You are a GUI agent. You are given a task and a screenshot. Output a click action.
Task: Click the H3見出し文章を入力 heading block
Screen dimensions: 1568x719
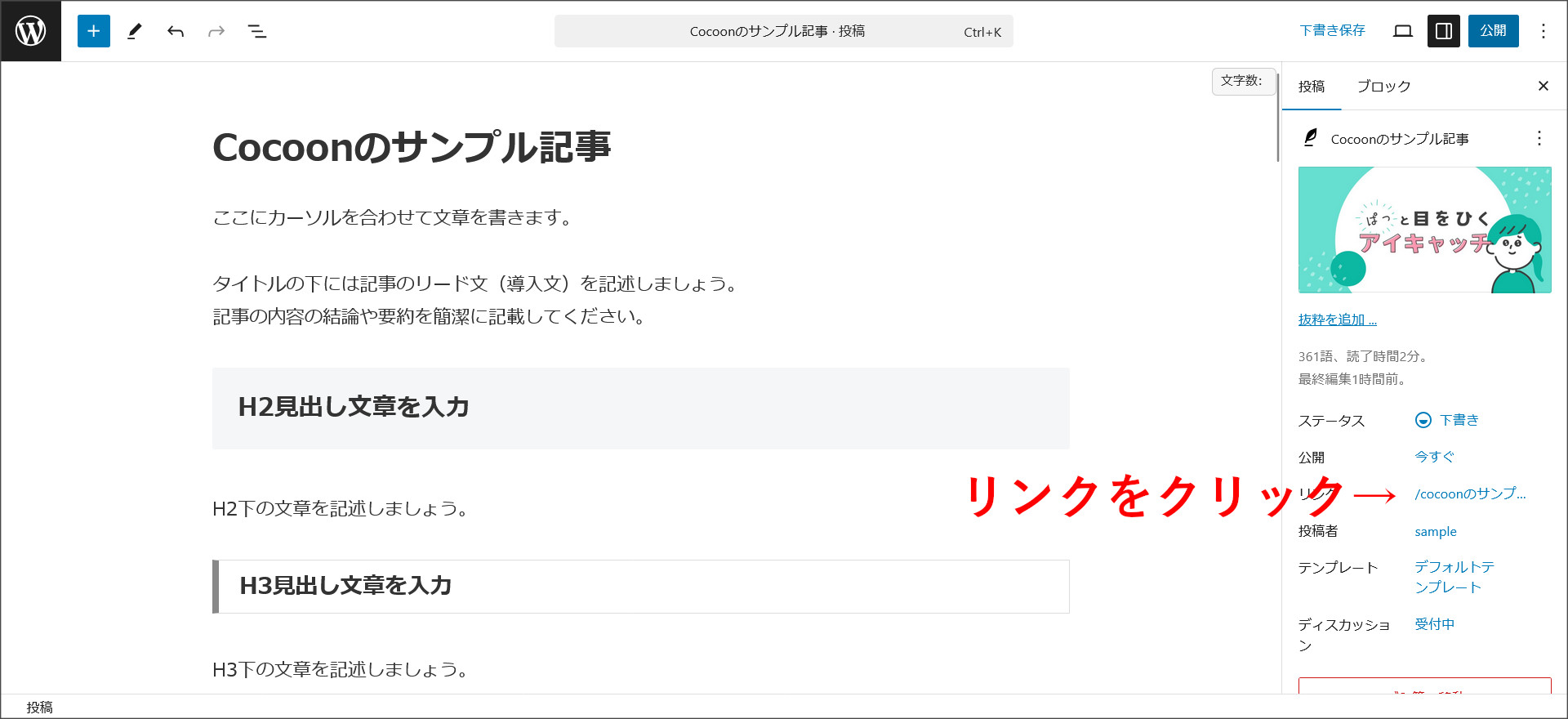click(641, 586)
